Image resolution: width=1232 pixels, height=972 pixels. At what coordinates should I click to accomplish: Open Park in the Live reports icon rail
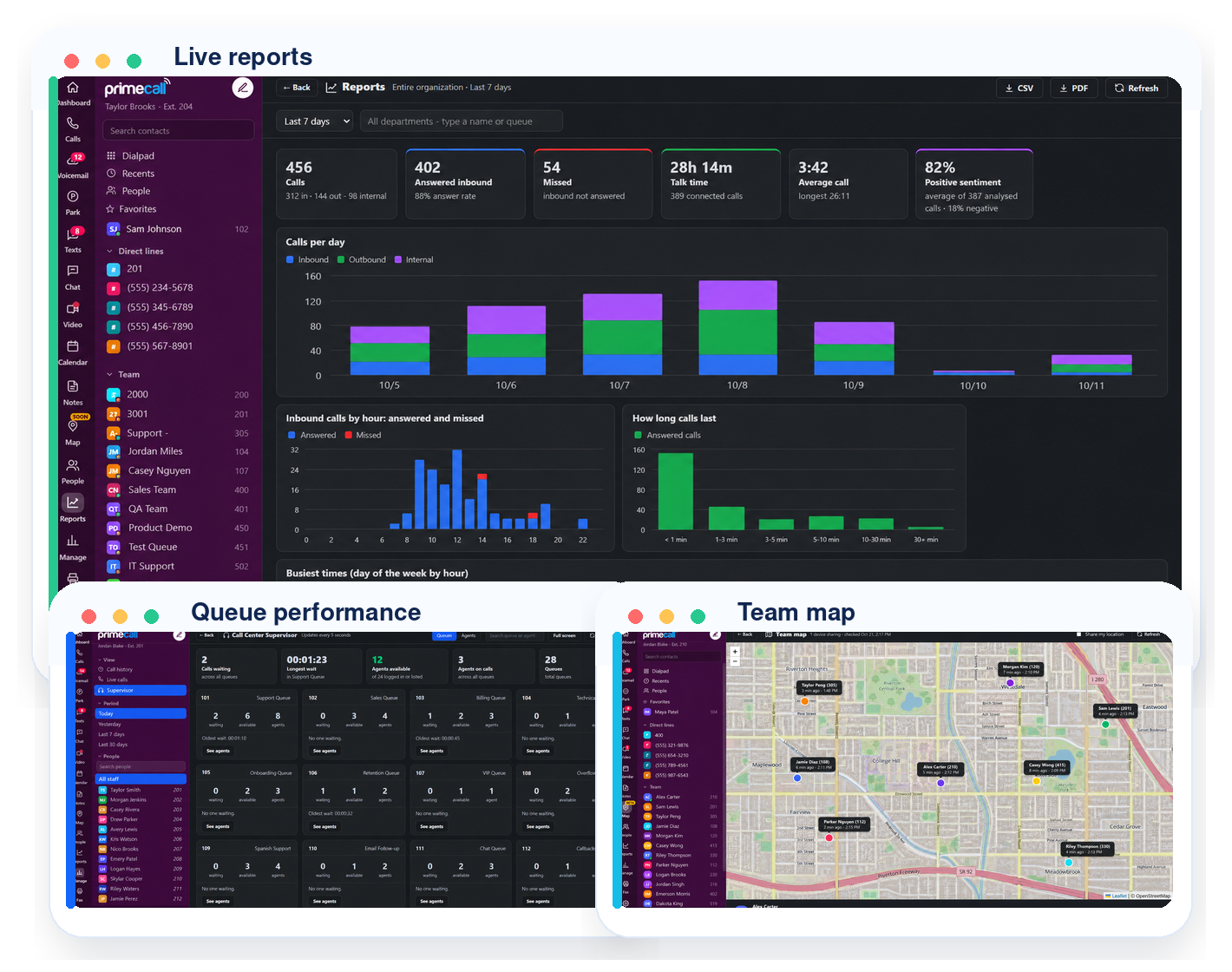[73, 202]
